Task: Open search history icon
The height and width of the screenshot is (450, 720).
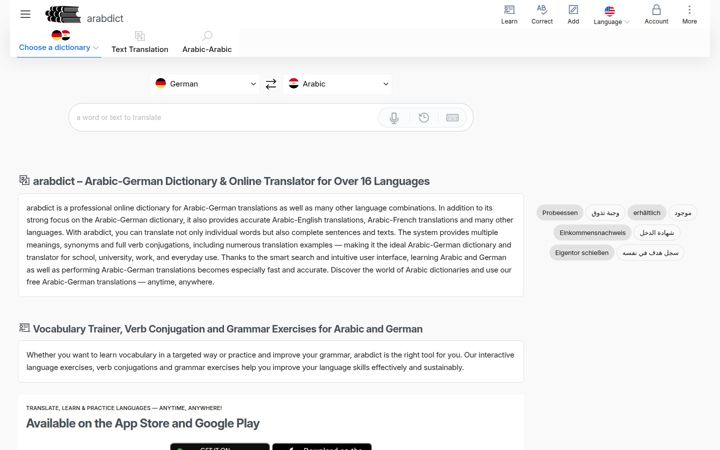Action: coord(424,118)
